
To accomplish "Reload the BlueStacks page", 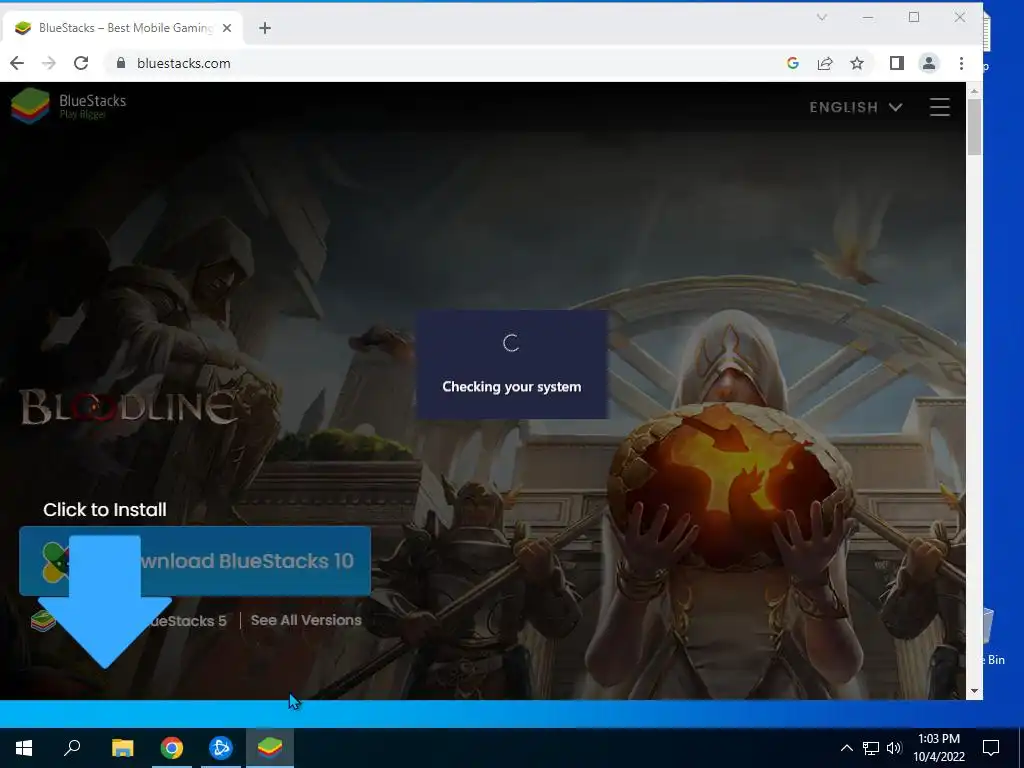I will [x=81, y=63].
